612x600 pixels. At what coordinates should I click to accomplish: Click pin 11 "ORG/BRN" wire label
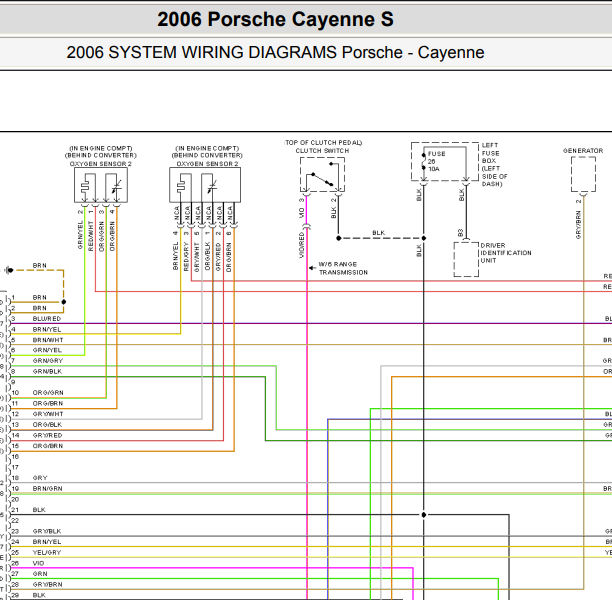coord(48,403)
